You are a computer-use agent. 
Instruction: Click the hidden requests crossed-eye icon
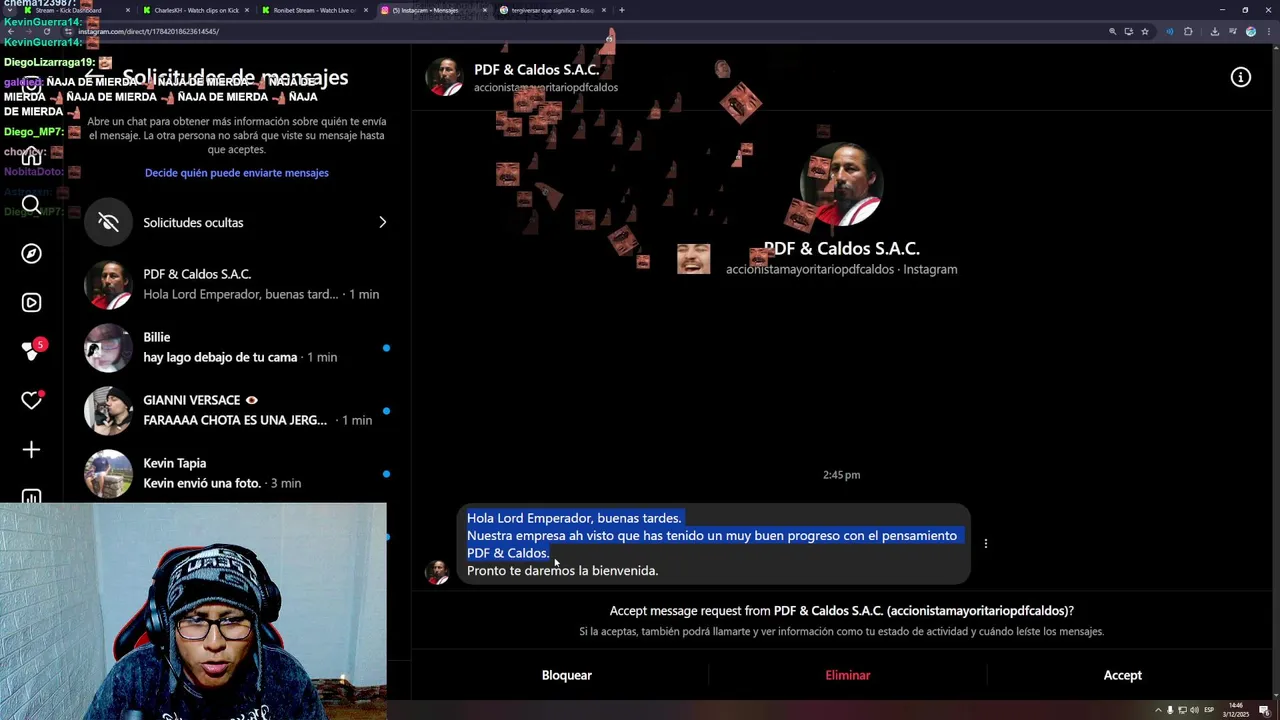(108, 222)
